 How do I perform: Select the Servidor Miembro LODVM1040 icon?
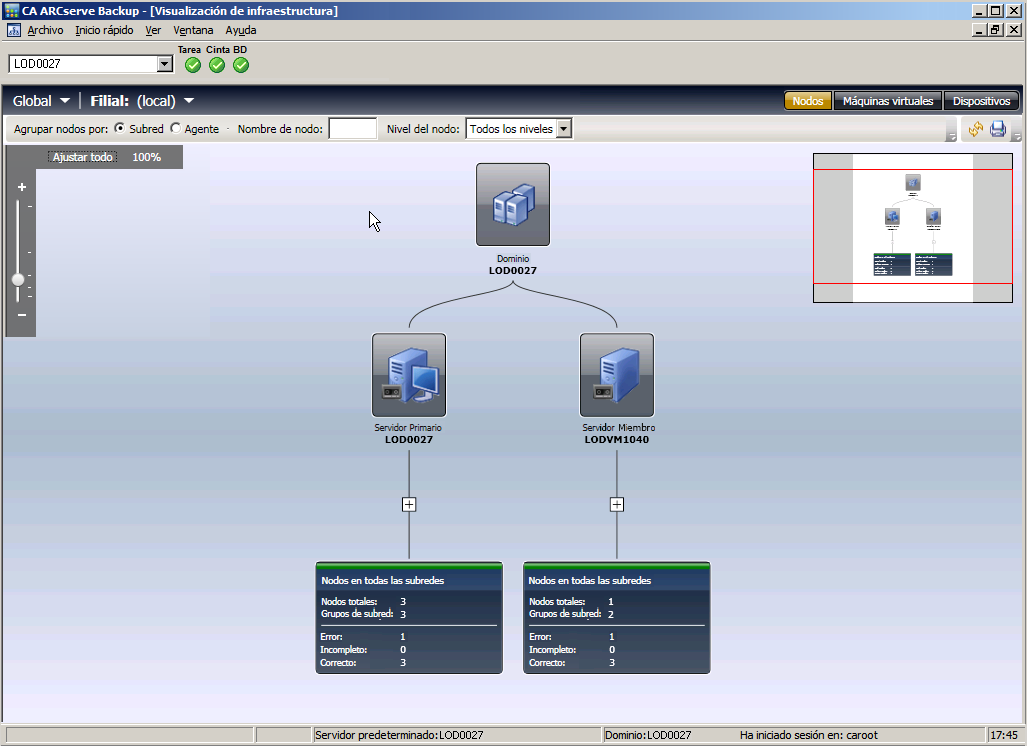(616, 375)
